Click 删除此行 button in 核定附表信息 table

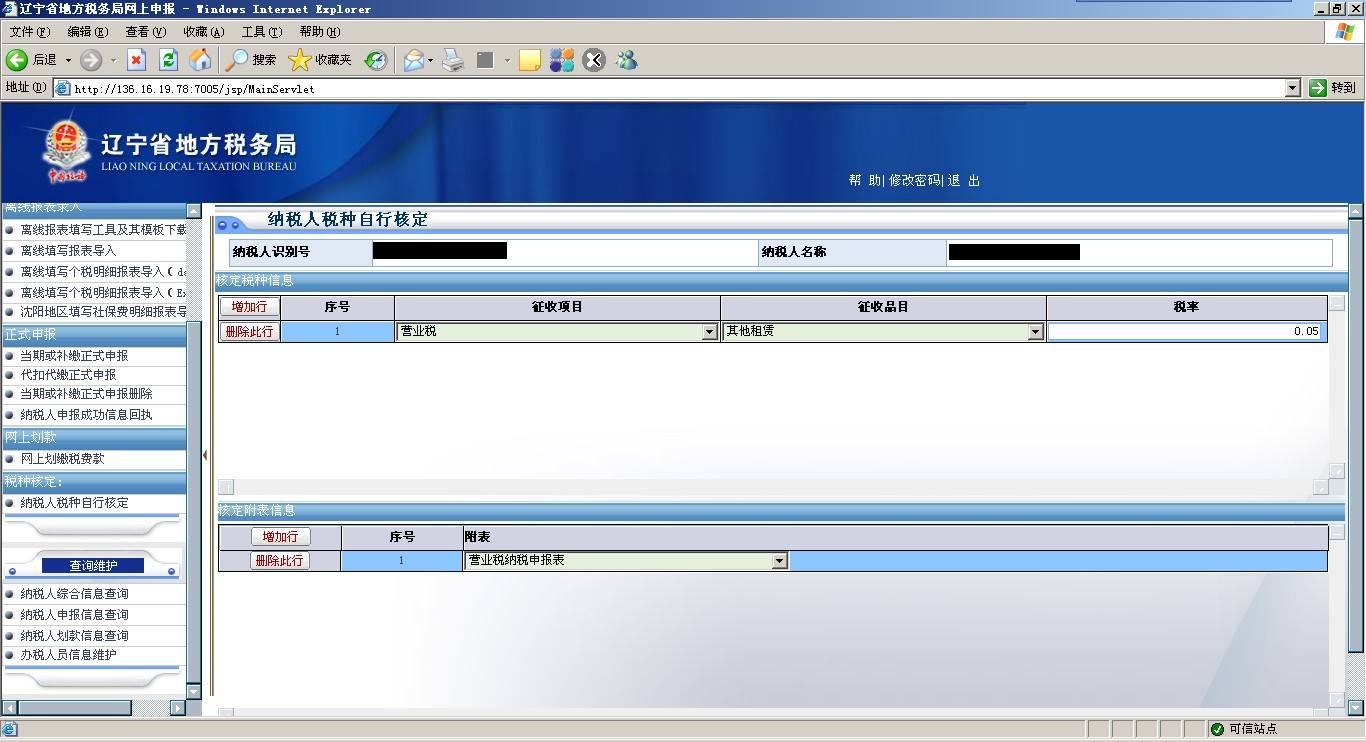pos(280,561)
